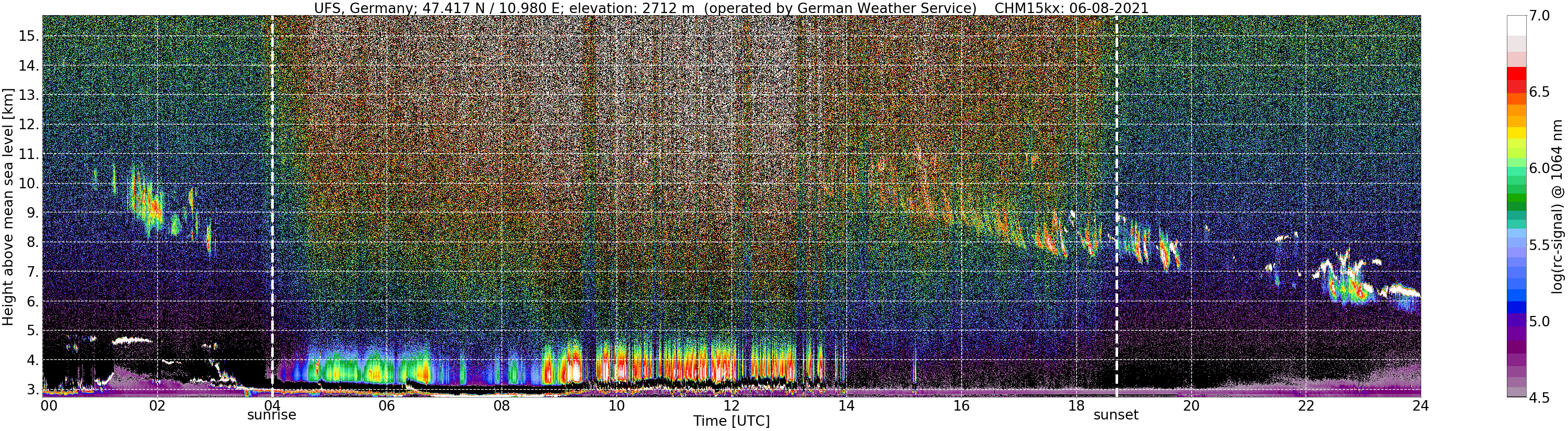Image resolution: width=1568 pixels, height=431 pixels.
Task: Click the dashed sunrise line at 04 UTC
Action: point(272,205)
